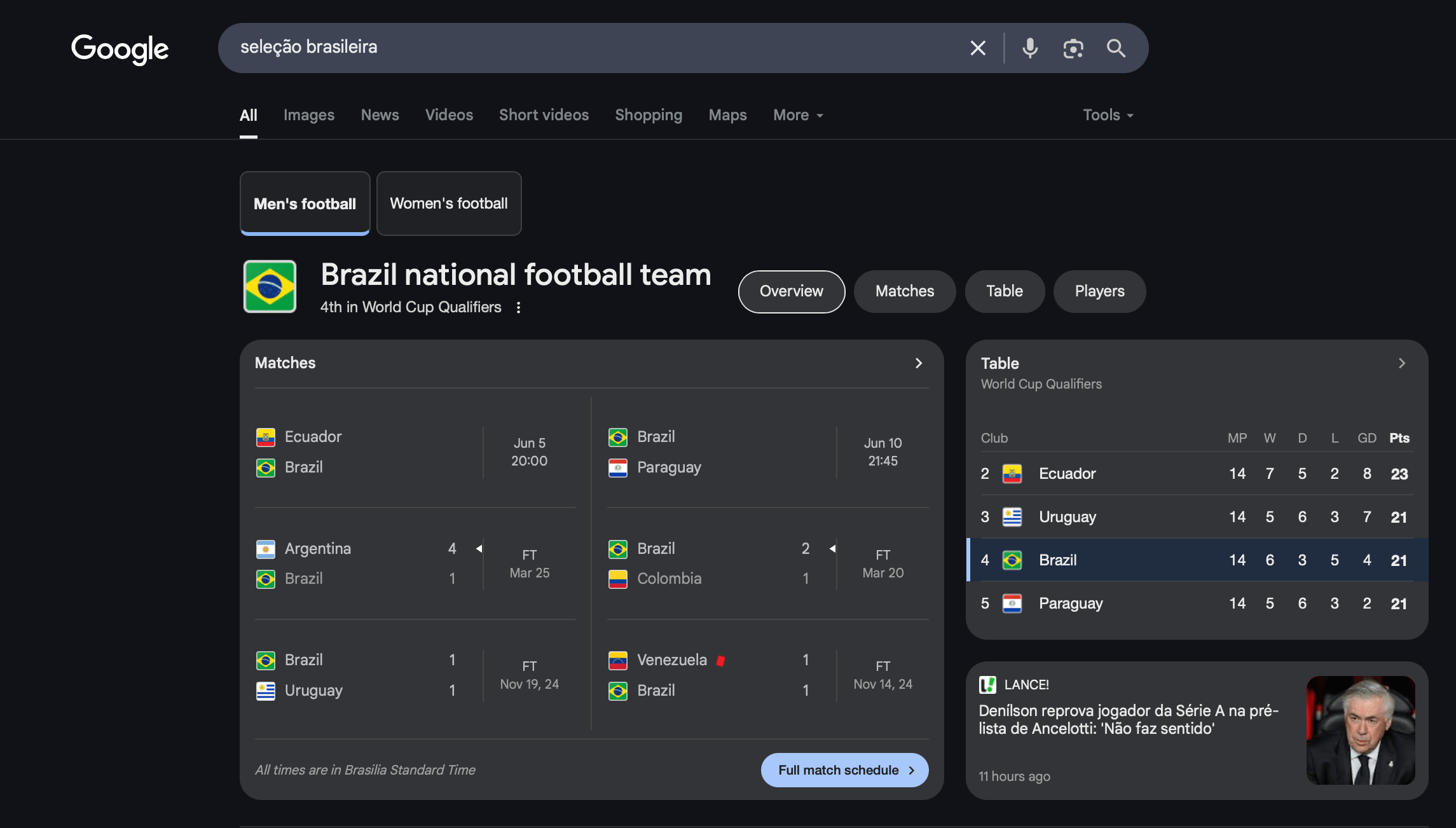Click the magnifier search button
The width and height of the screenshot is (1456, 828).
click(1116, 48)
